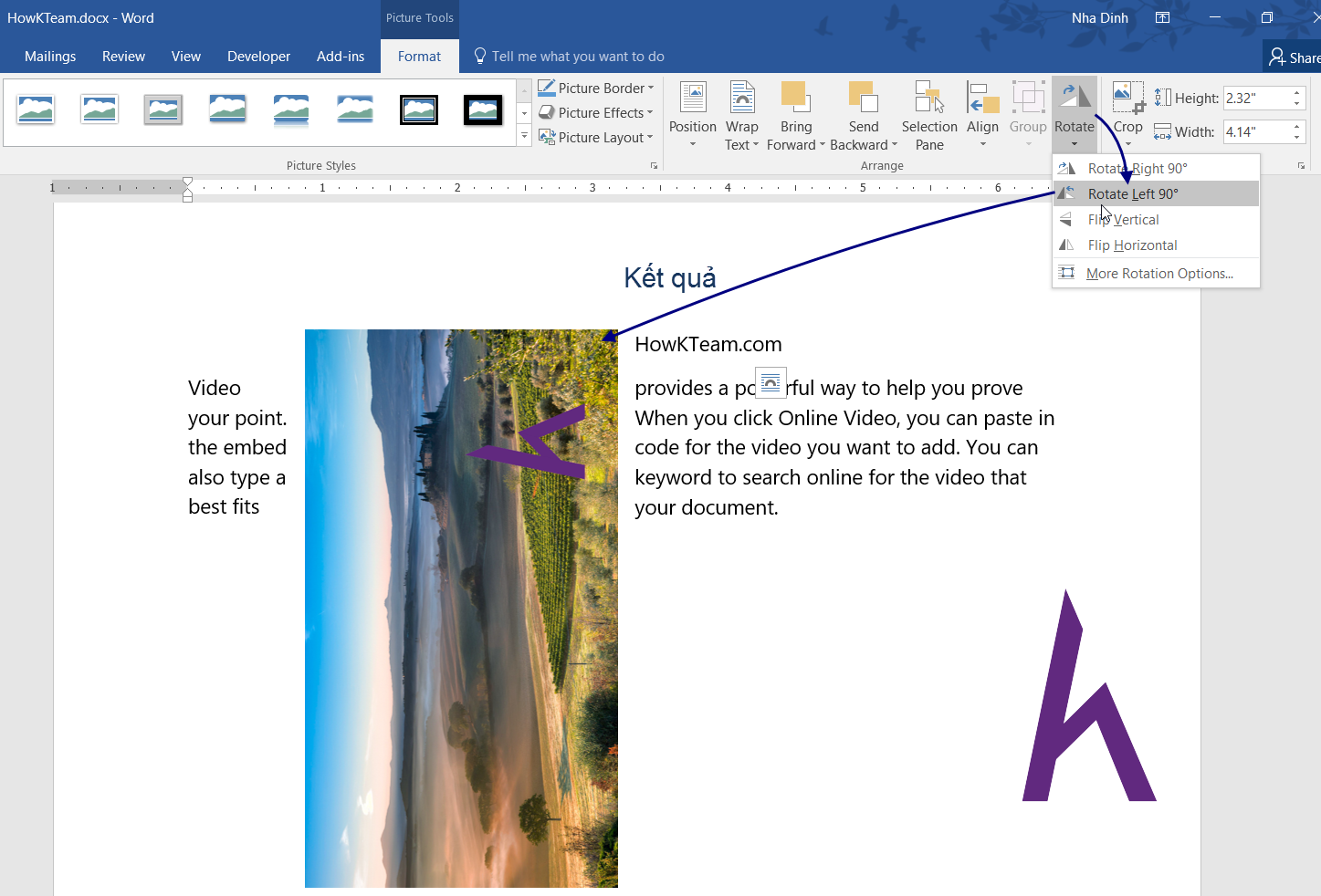The height and width of the screenshot is (896, 1321).
Task: Open the Developer tab
Action: 258,56
